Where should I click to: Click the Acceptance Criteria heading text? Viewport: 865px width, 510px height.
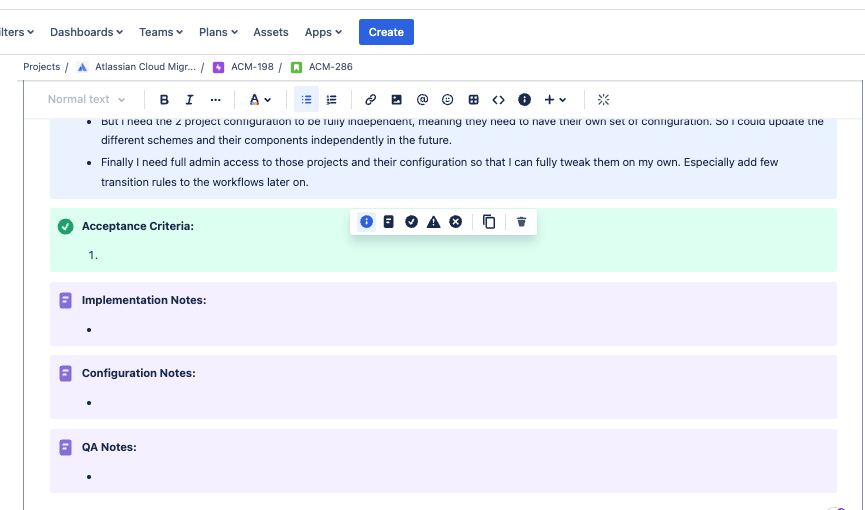pos(138,226)
